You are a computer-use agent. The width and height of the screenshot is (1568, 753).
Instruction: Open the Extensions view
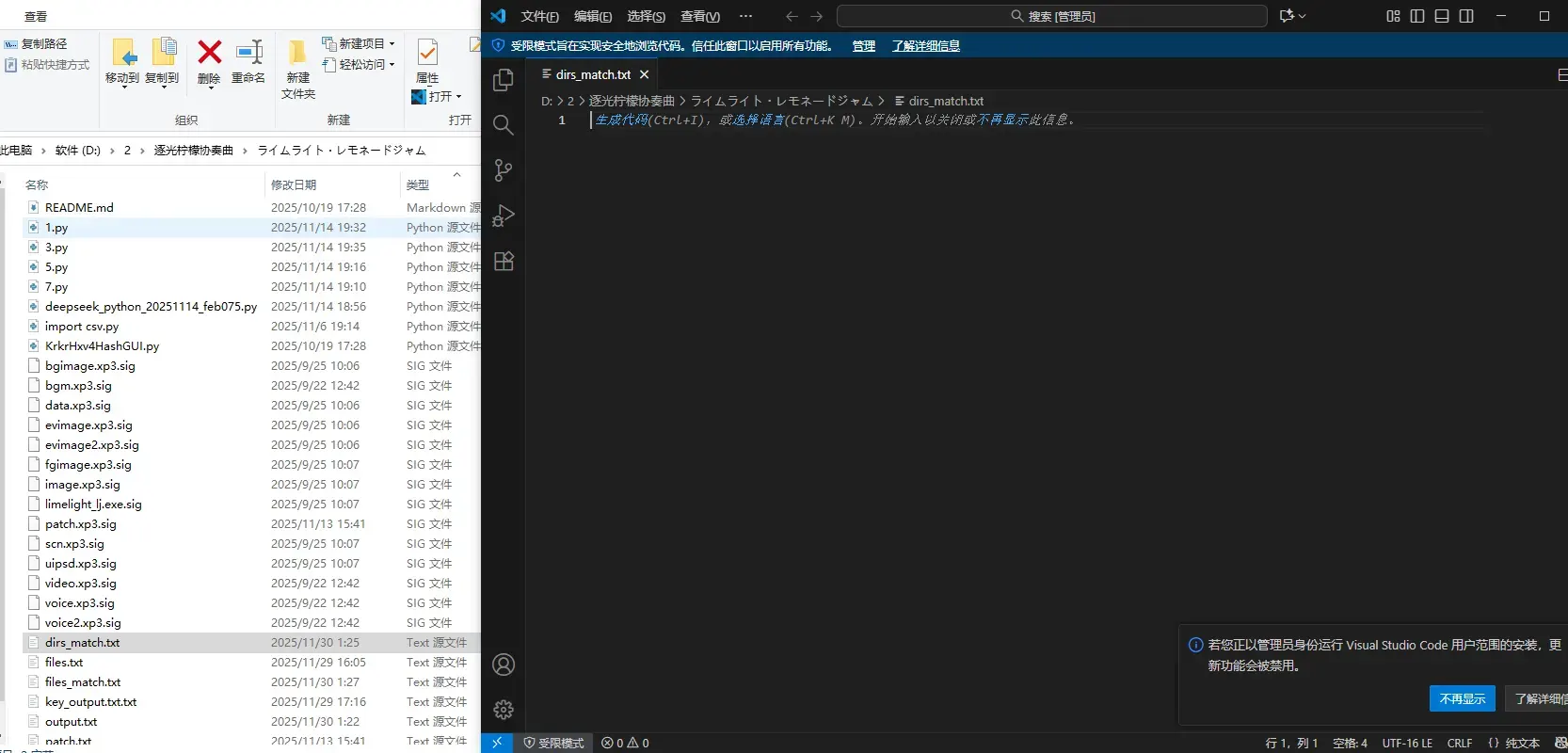504,261
